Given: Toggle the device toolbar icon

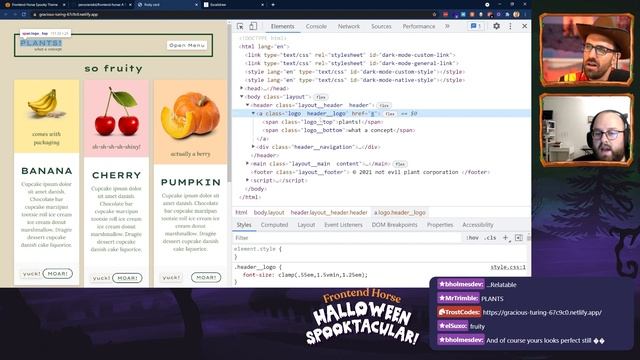Looking at the screenshot, I should [253, 26].
